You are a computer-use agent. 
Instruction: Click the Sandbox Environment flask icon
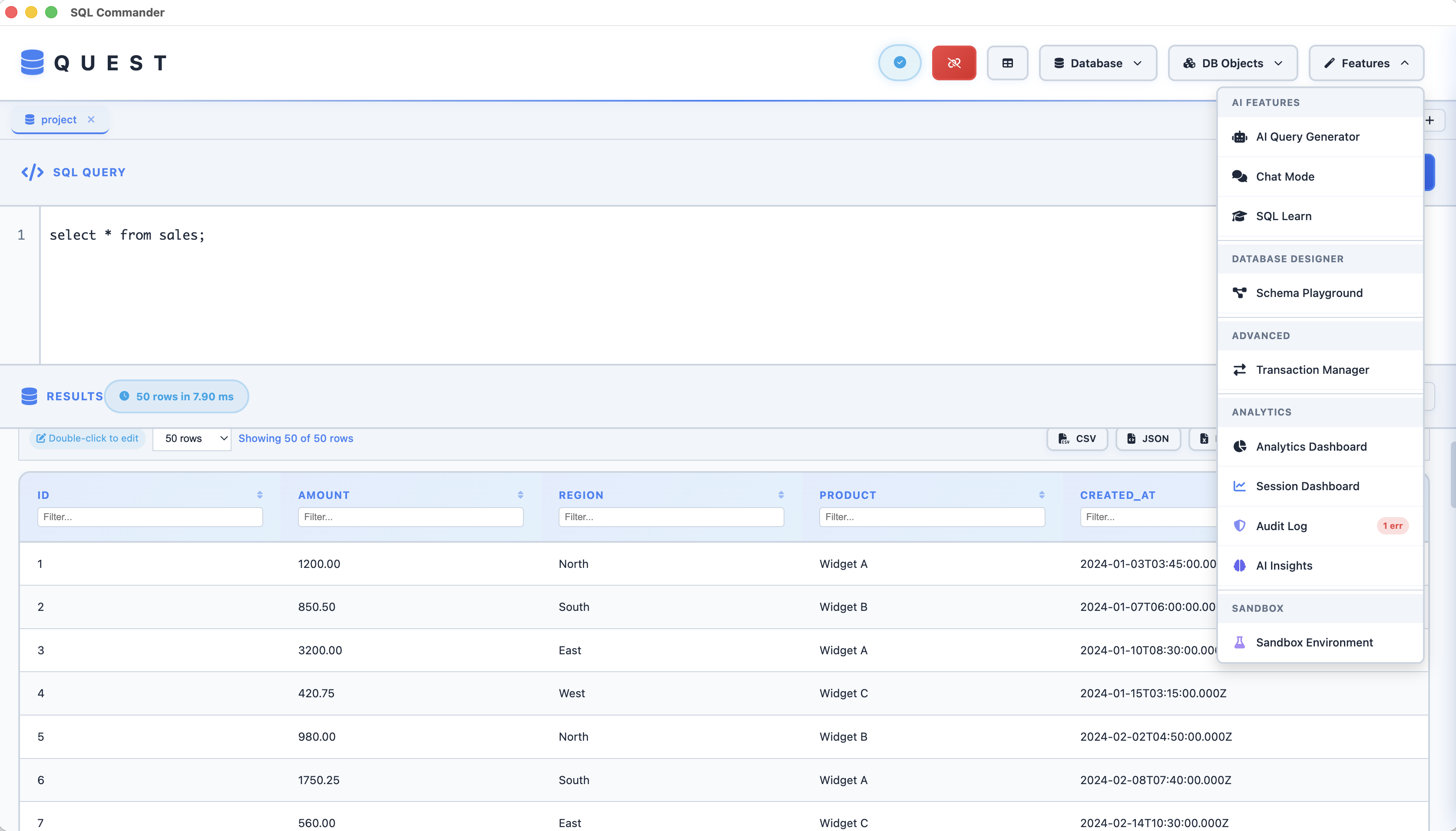pos(1239,642)
